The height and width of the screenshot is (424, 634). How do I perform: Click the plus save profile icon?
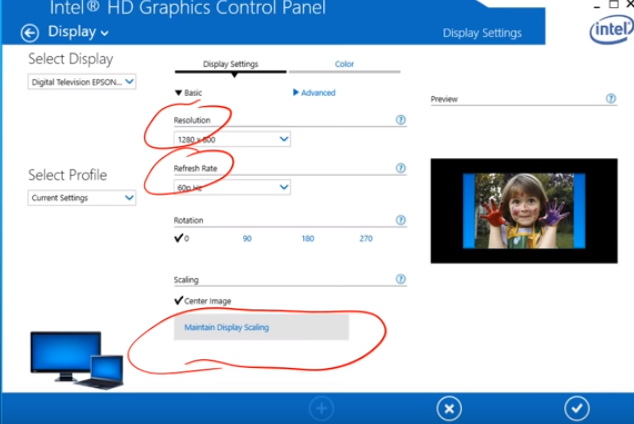point(321,408)
